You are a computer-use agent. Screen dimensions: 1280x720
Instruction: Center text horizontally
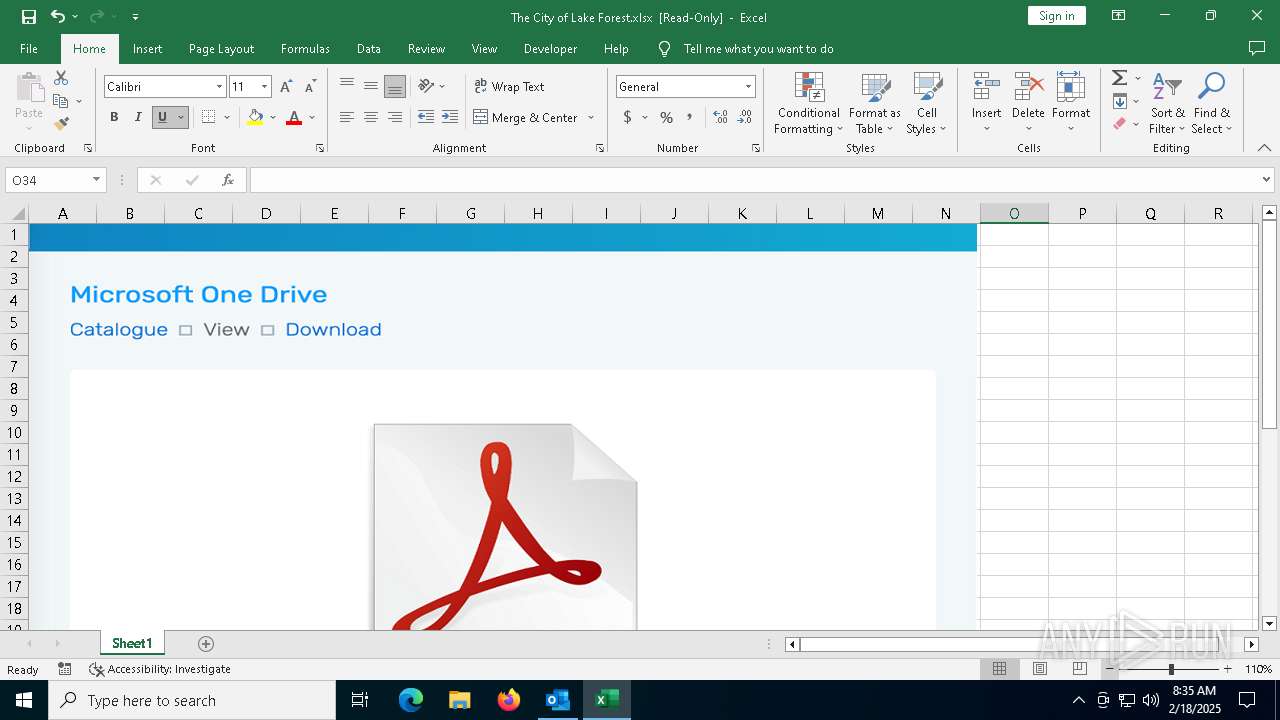point(371,117)
